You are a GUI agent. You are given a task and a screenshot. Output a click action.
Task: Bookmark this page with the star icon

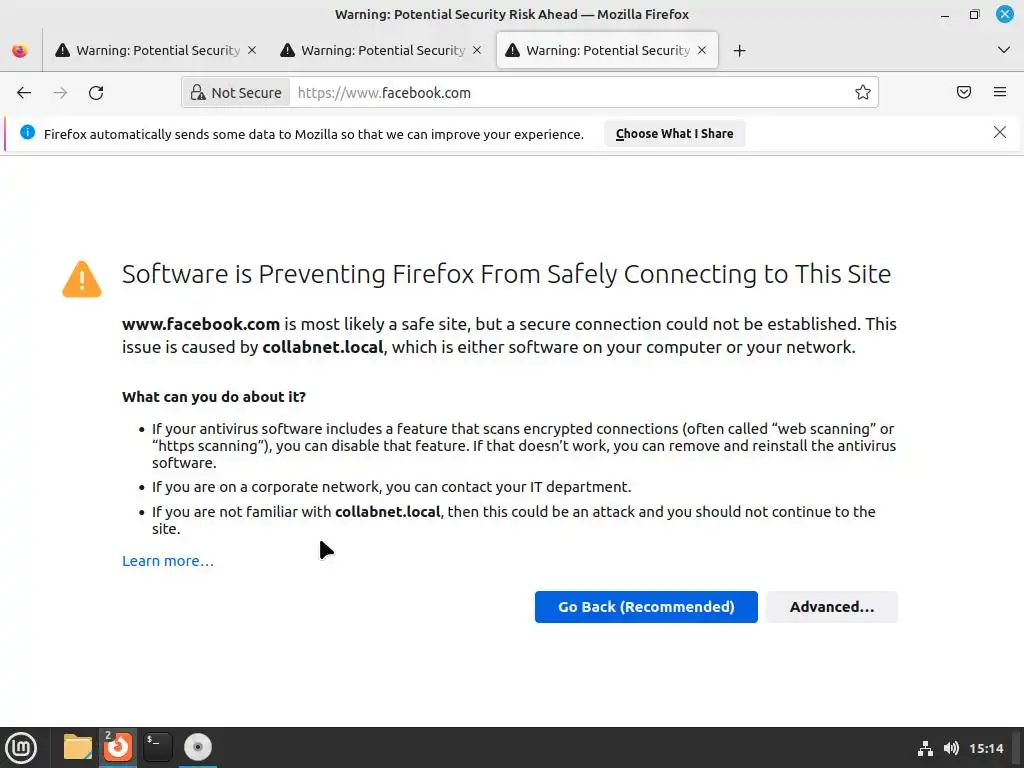tap(862, 93)
